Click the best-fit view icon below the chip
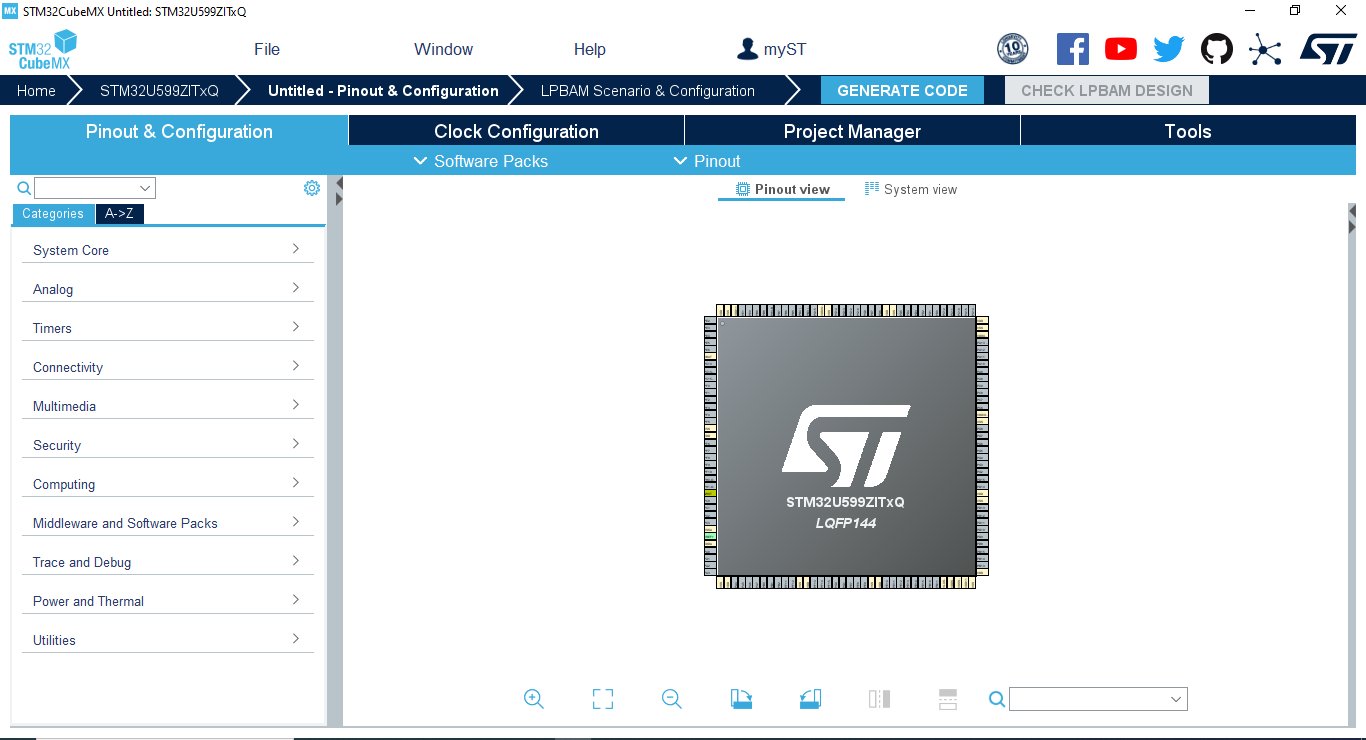The width and height of the screenshot is (1366, 740). click(x=602, y=699)
